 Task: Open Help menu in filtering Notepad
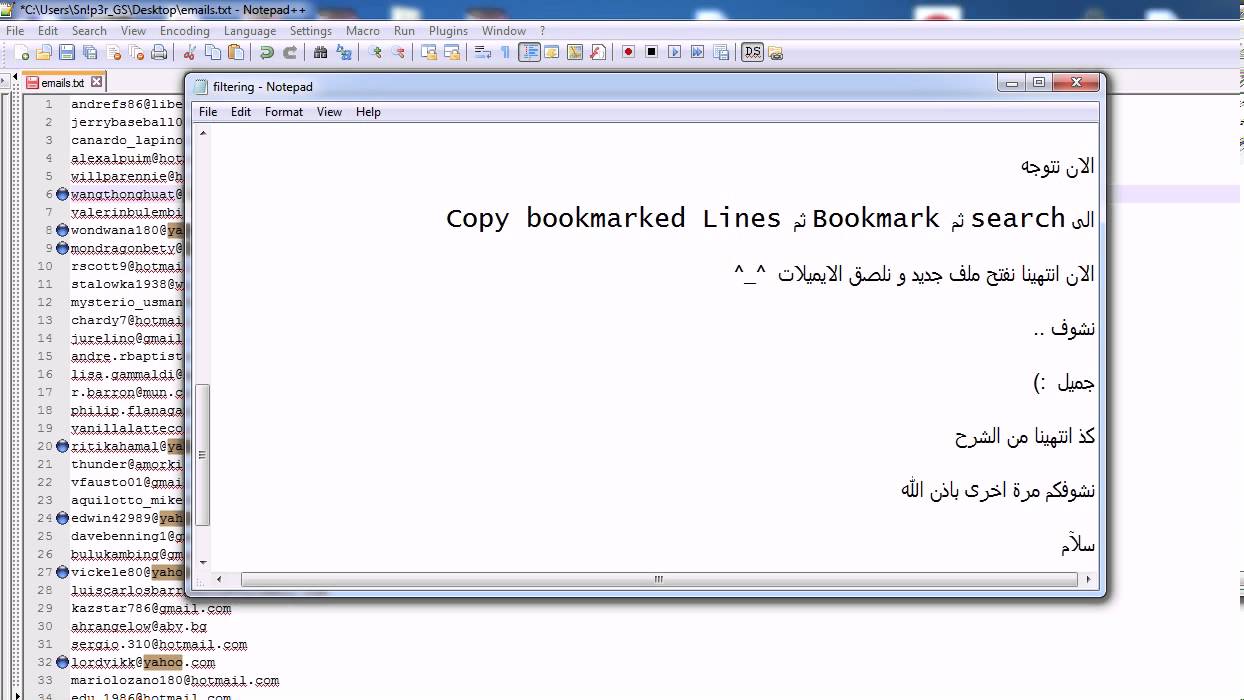[x=368, y=112]
